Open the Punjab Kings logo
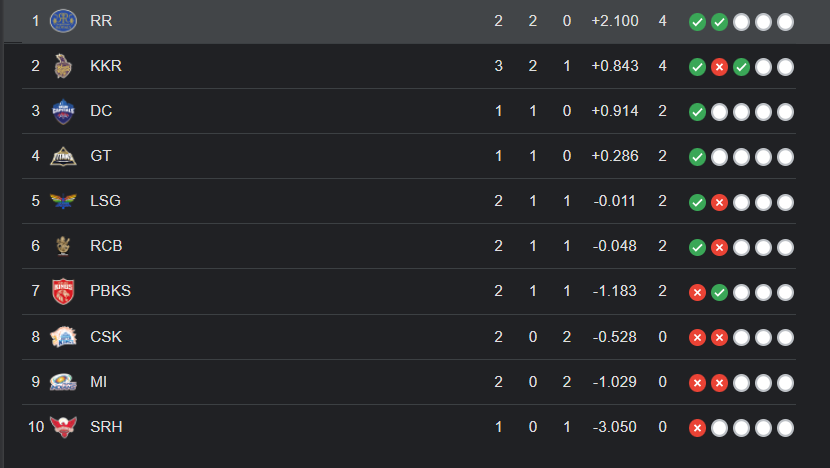Image resolution: width=830 pixels, height=468 pixels. (63, 291)
